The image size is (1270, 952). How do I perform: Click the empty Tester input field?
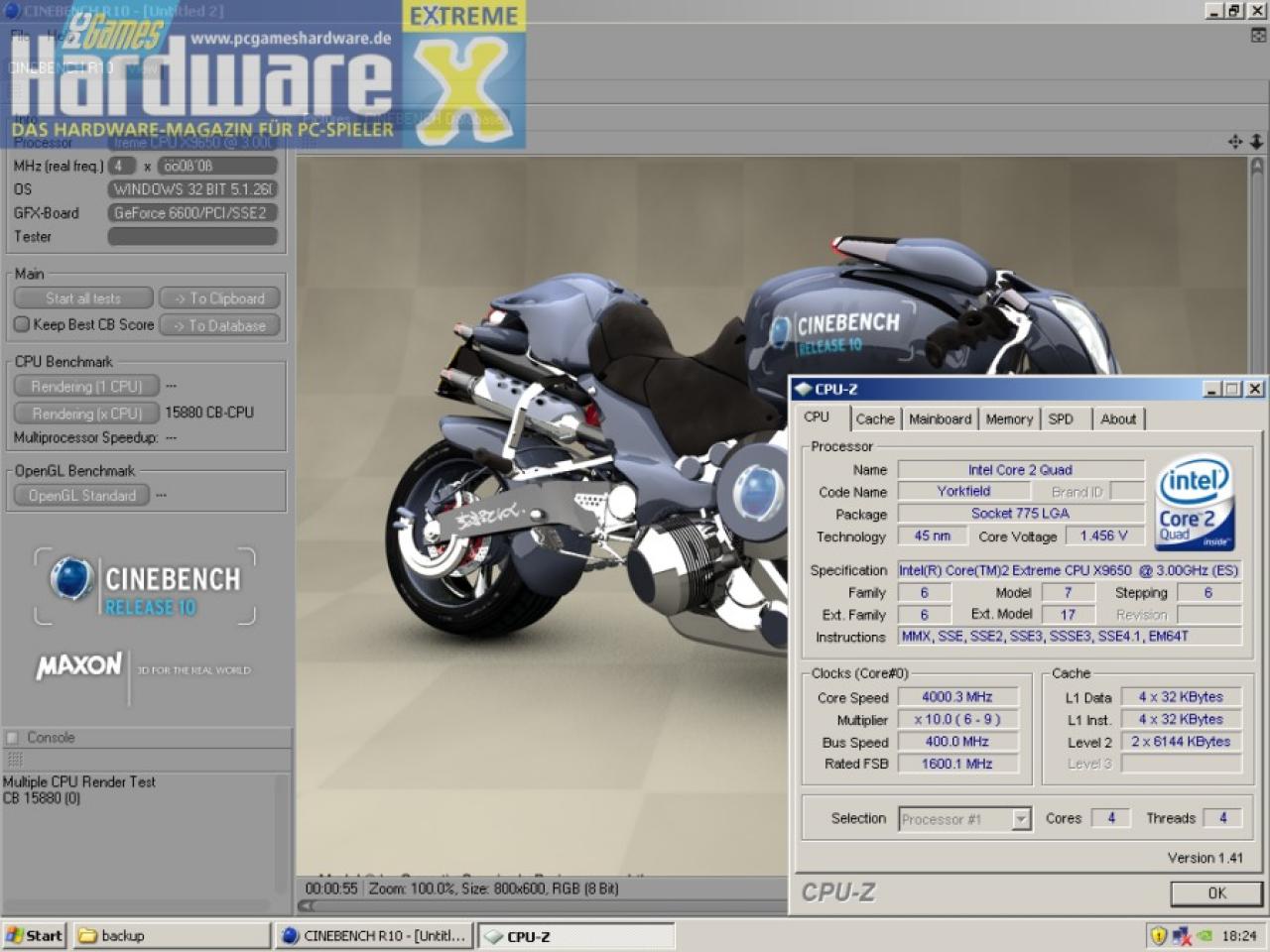[x=192, y=236]
